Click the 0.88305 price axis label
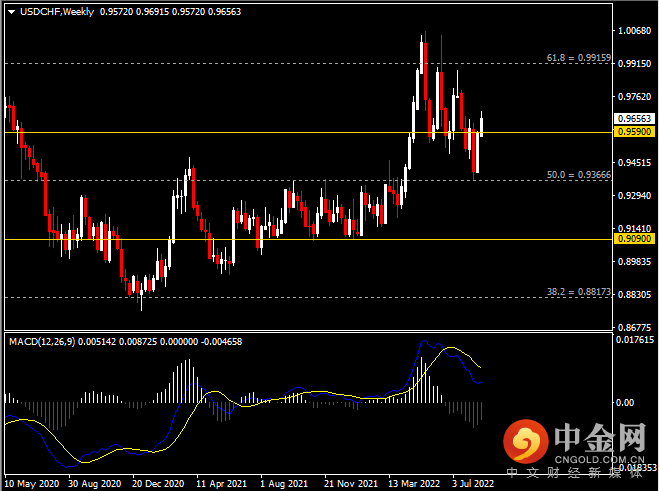660x491 pixels. click(634, 294)
